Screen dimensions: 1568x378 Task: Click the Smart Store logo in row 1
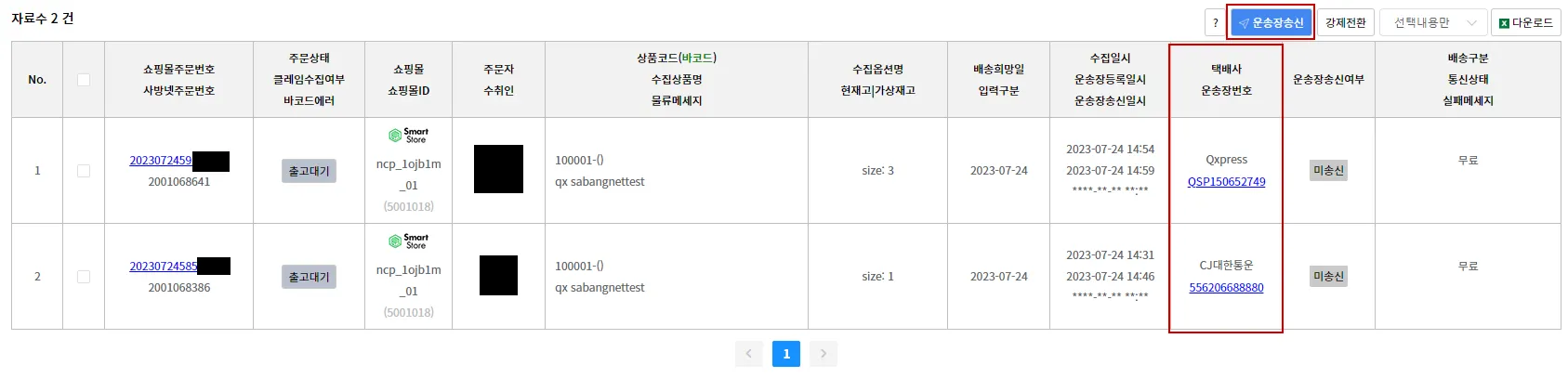click(408, 136)
